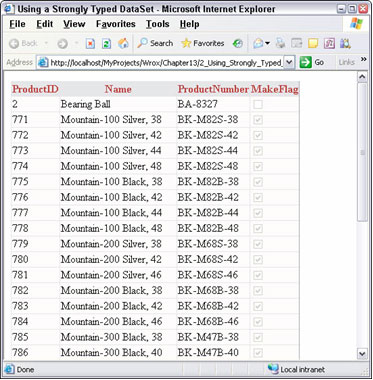The width and height of the screenshot is (373, 380).
Task: Click the Refresh page icon
Action: (x=106, y=43)
